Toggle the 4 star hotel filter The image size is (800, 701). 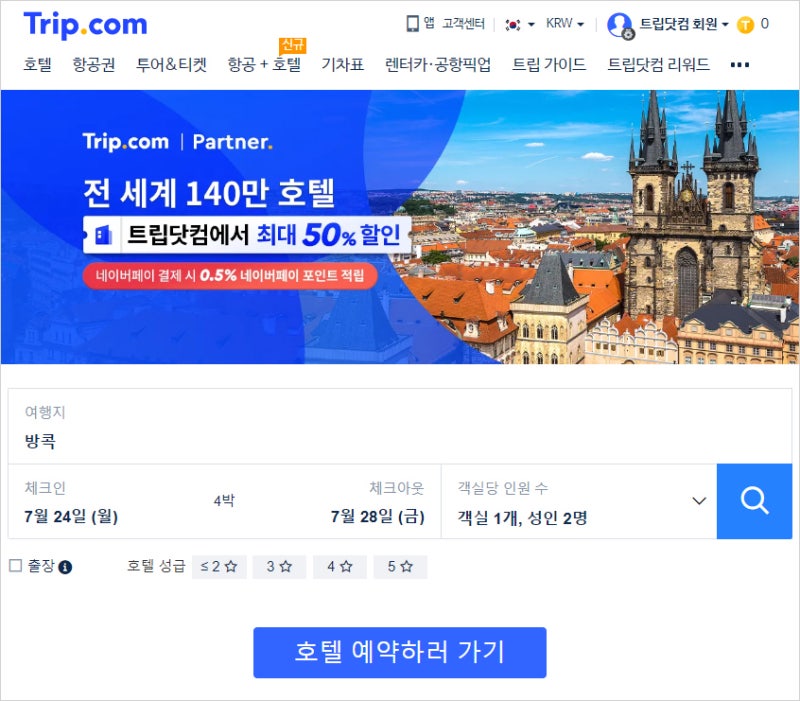[340, 567]
